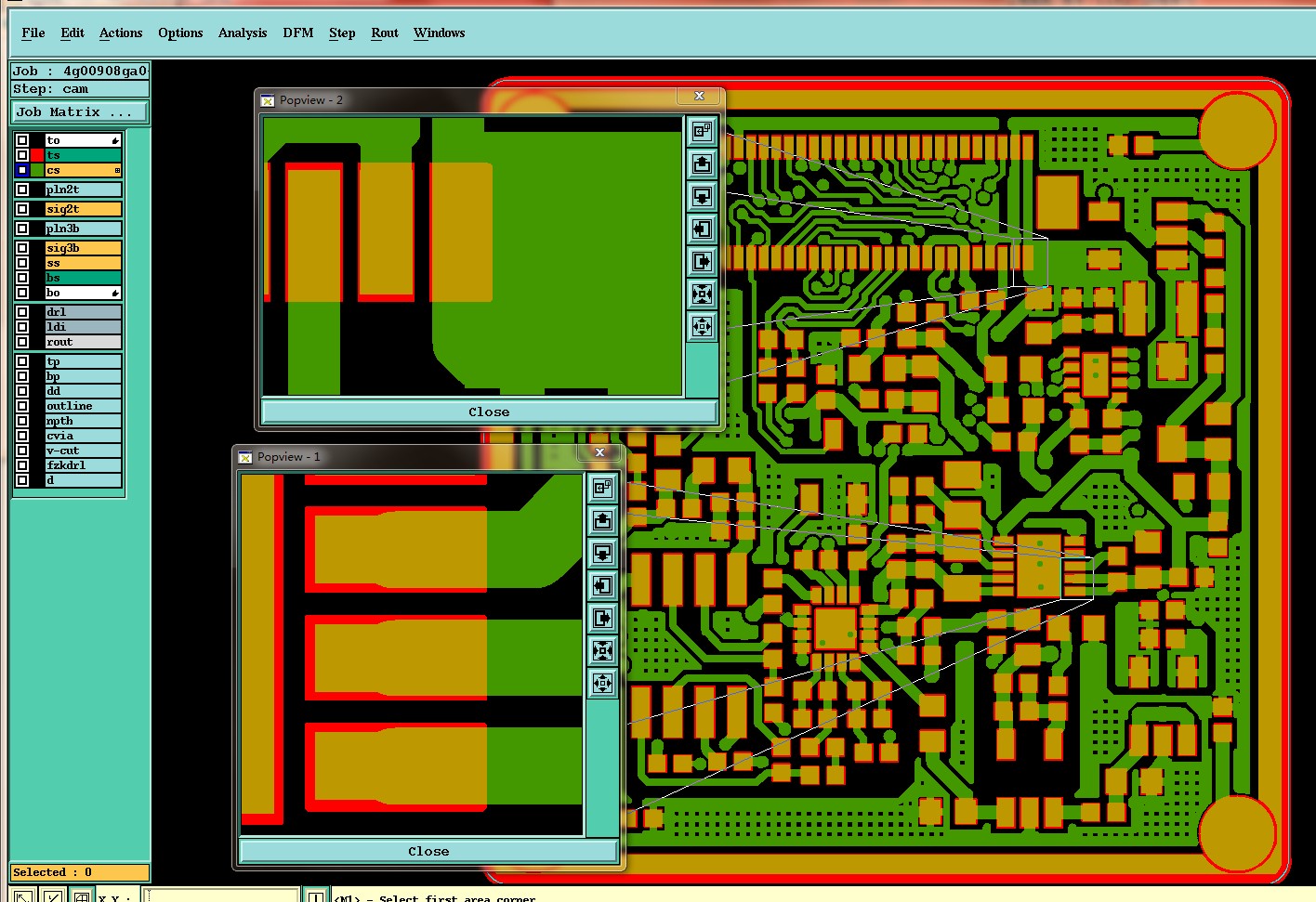The image size is (1316, 902).
Task: Select the 'sig3b' layer name
Action: click(x=84, y=248)
